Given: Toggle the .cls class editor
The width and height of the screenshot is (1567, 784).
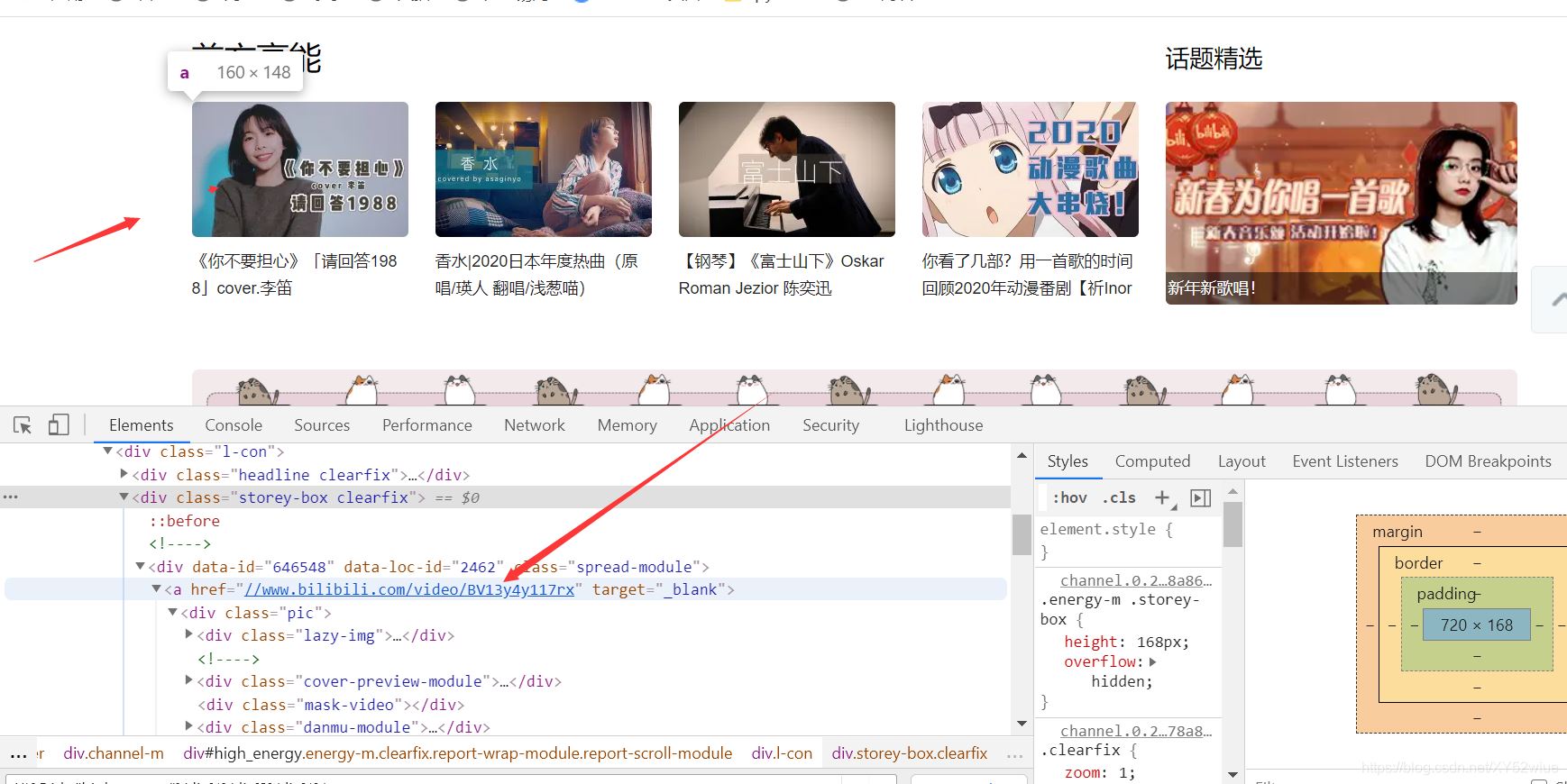Looking at the screenshot, I should 1119,497.
